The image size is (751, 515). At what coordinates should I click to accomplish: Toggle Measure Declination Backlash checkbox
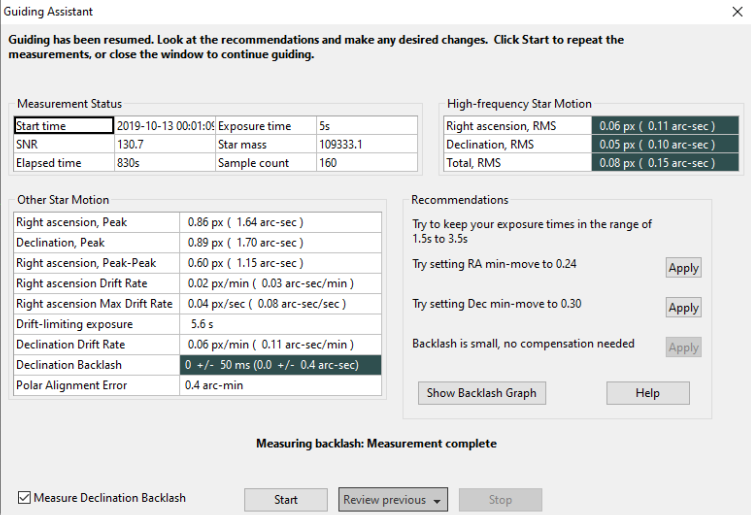click(x=25, y=497)
